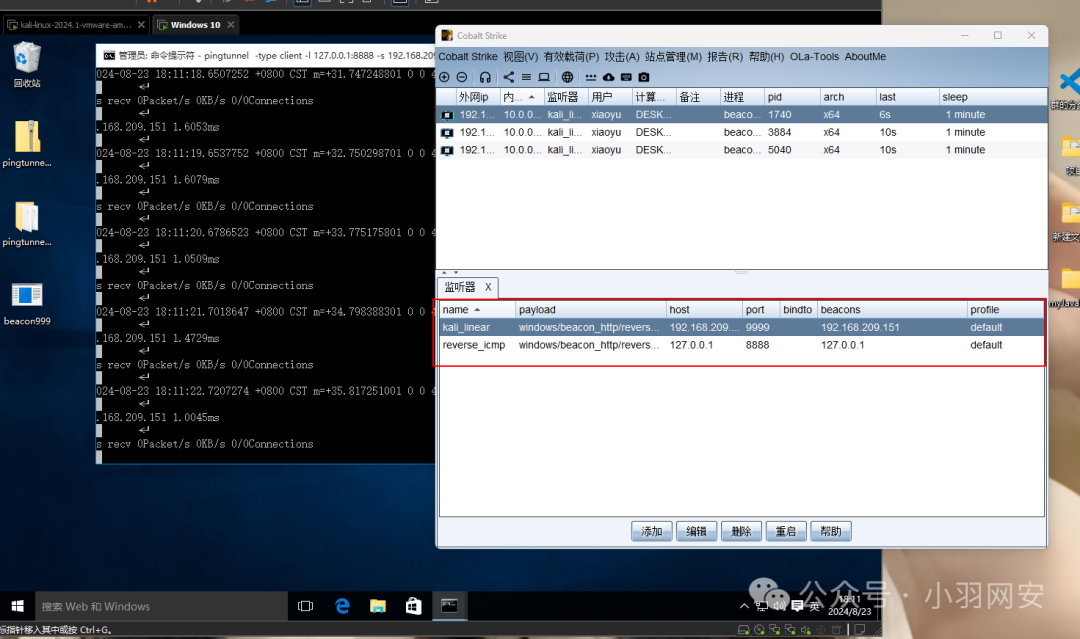1080x639 pixels.
Task: Switch to target view with the laptop icon
Action: [x=544, y=77]
